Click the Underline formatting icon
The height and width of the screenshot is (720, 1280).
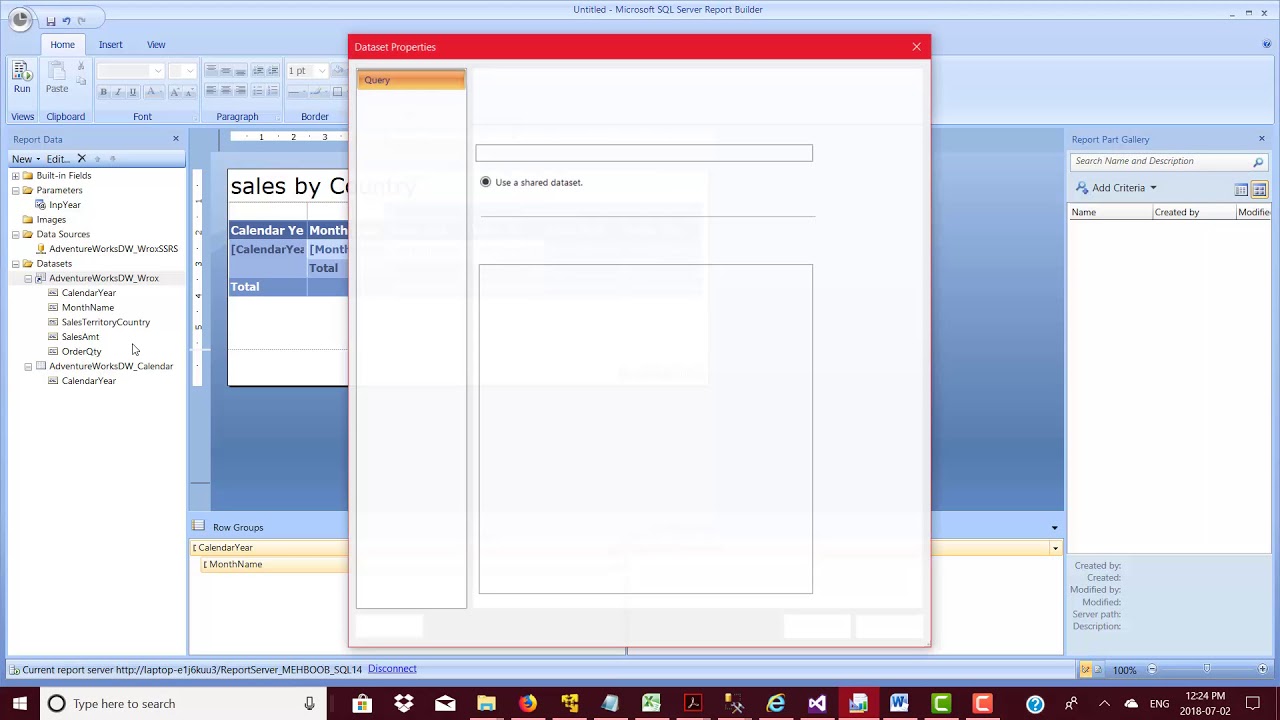(133, 92)
